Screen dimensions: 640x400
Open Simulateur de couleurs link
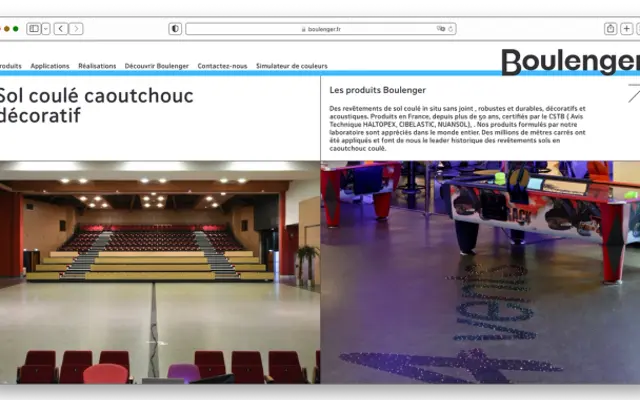292,66
